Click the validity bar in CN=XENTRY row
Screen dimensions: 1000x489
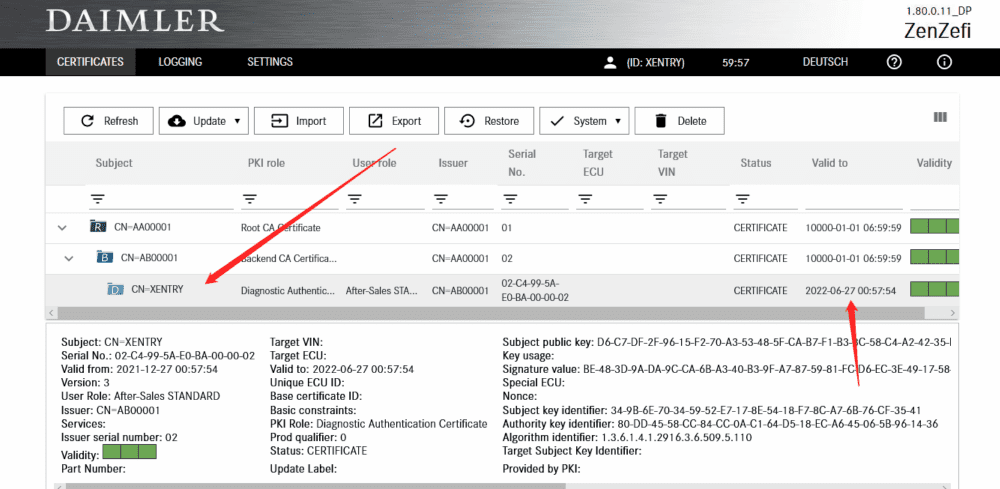(934, 289)
